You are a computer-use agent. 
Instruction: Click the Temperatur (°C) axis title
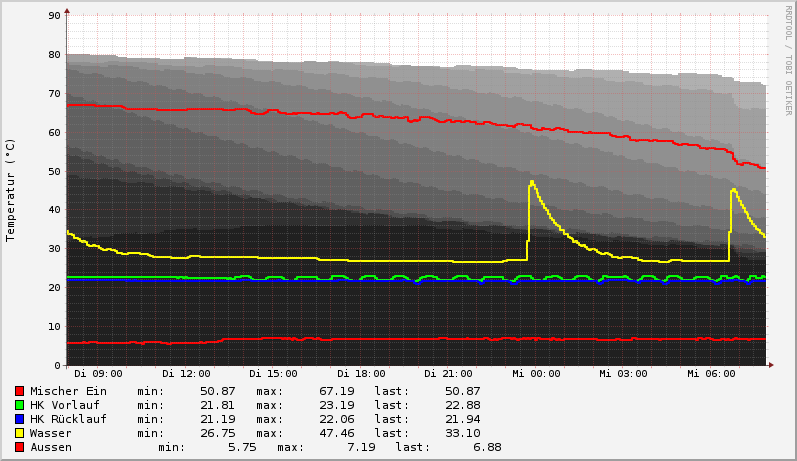click(11, 189)
